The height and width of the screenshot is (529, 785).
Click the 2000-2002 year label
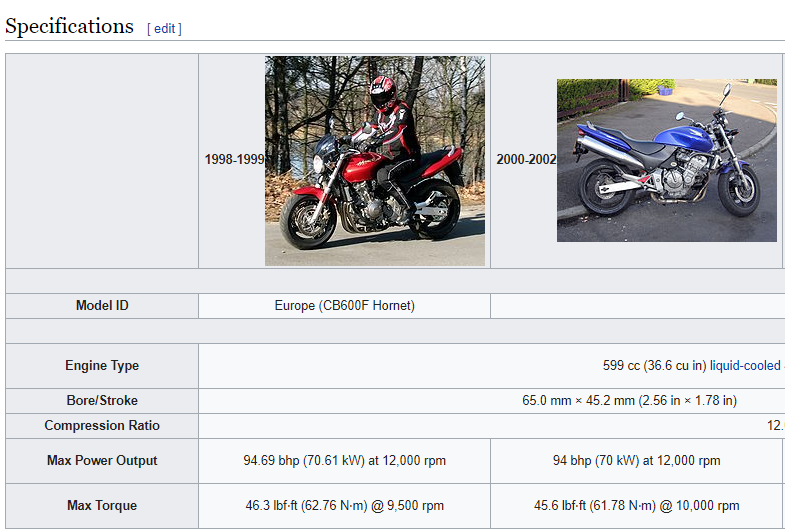pyautogui.click(x=526, y=160)
